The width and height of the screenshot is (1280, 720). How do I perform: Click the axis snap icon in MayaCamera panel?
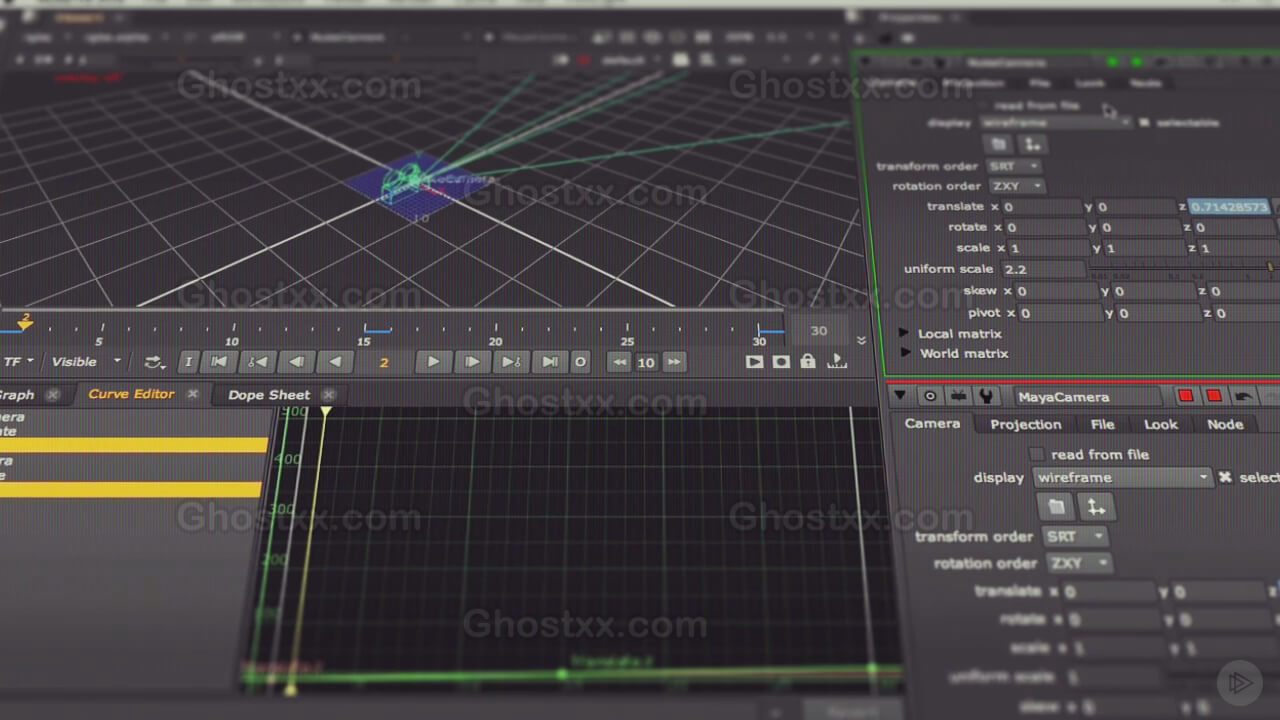(1096, 507)
